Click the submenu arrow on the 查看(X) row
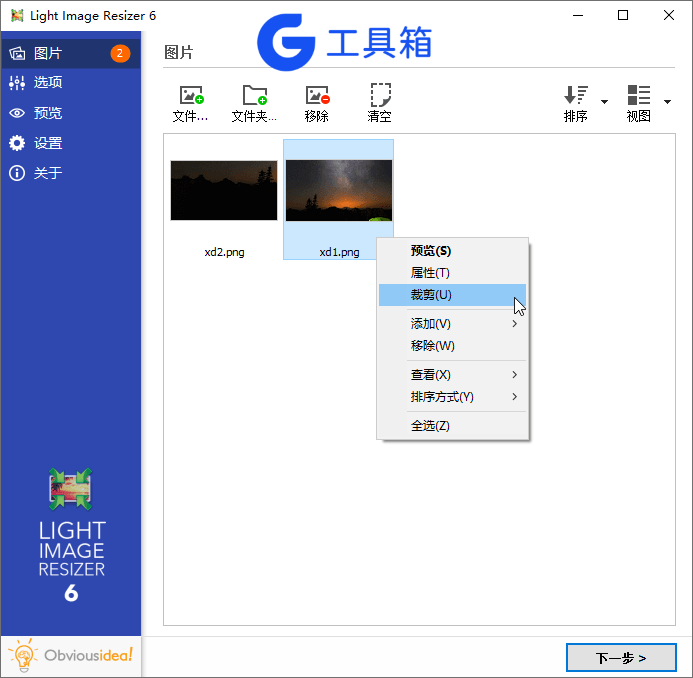 (514, 375)
